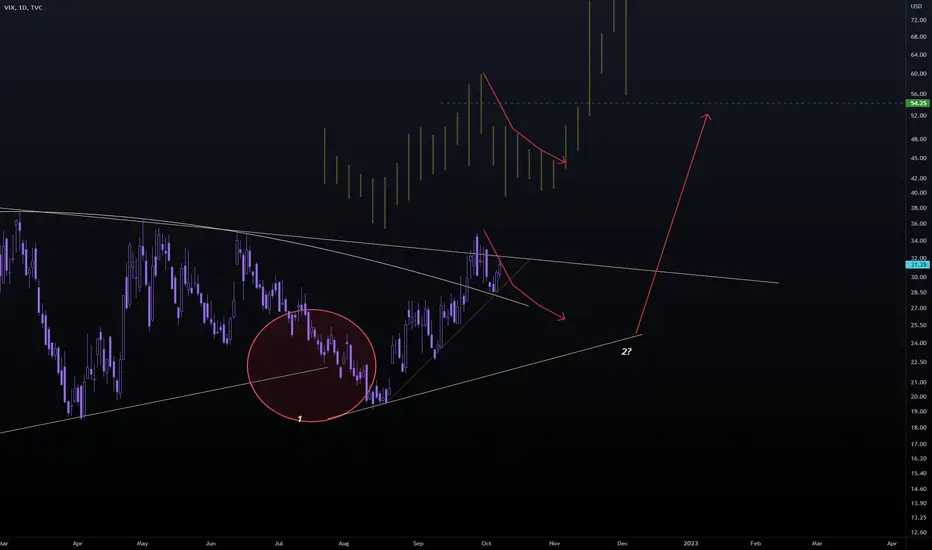Viewport: 932px width, 550px height.
Task: Click the Sep label on time axis
Action: coord(418,543)
